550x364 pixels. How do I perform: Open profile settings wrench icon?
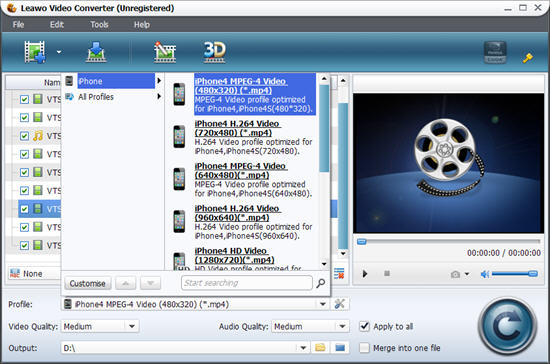340,304
